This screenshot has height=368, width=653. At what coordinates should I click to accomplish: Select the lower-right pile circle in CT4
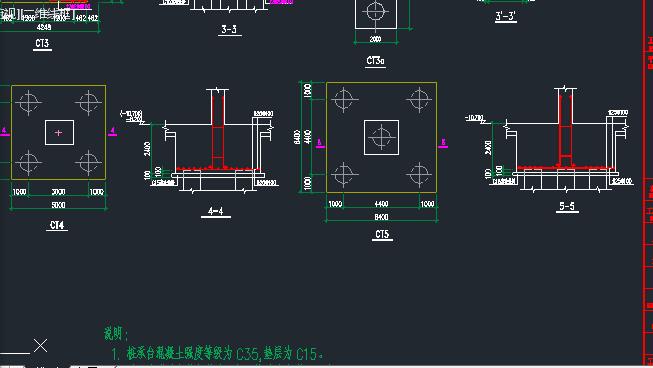click(x=88, y=162)
